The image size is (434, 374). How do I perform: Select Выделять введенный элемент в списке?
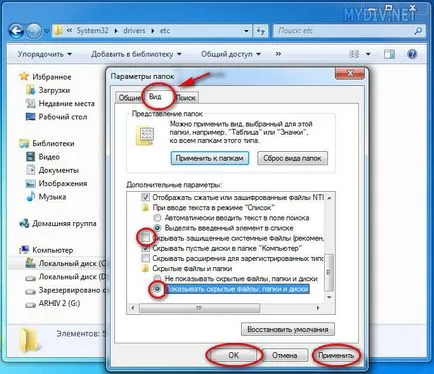158,228
